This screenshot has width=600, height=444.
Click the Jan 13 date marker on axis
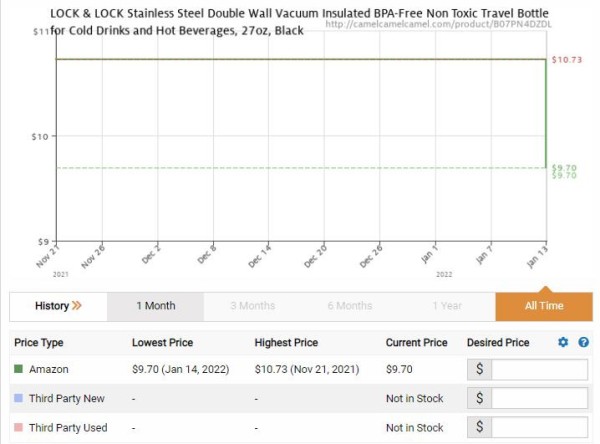[x=537, y=257]
